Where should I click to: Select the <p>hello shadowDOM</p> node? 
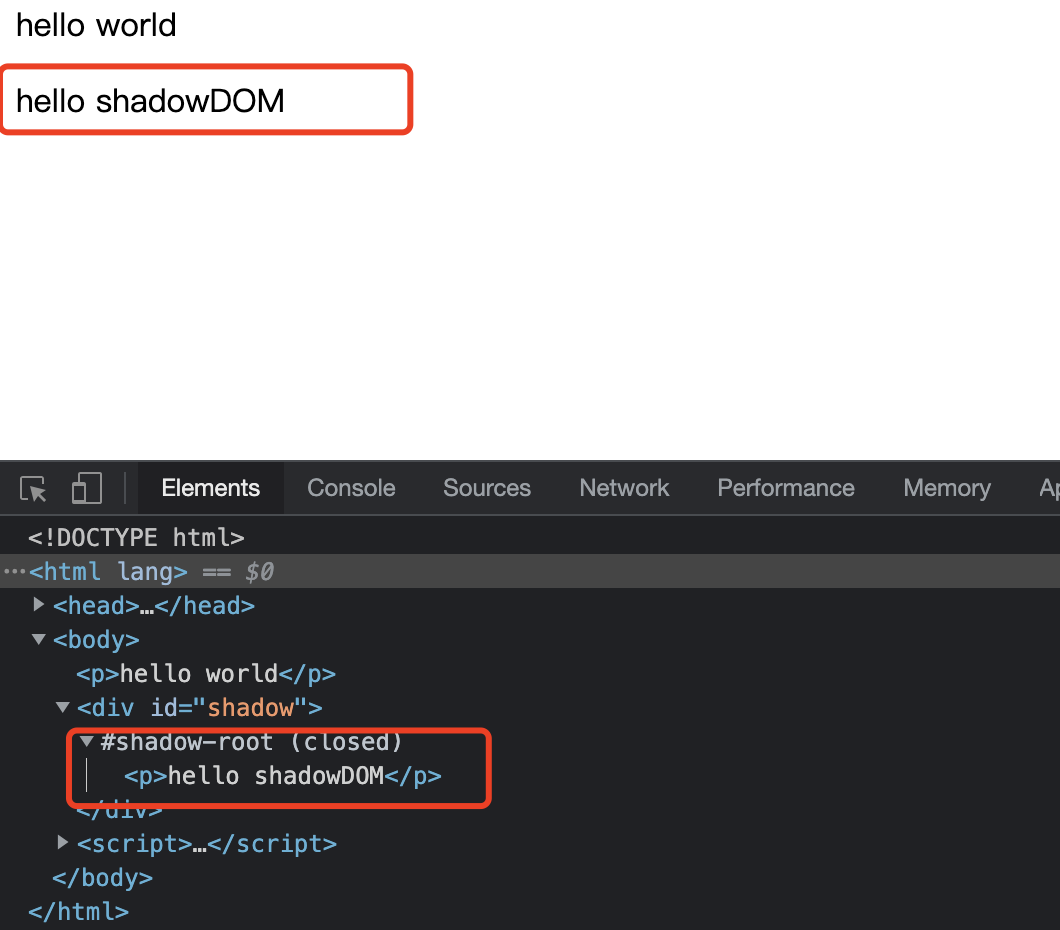click(283, 776)
